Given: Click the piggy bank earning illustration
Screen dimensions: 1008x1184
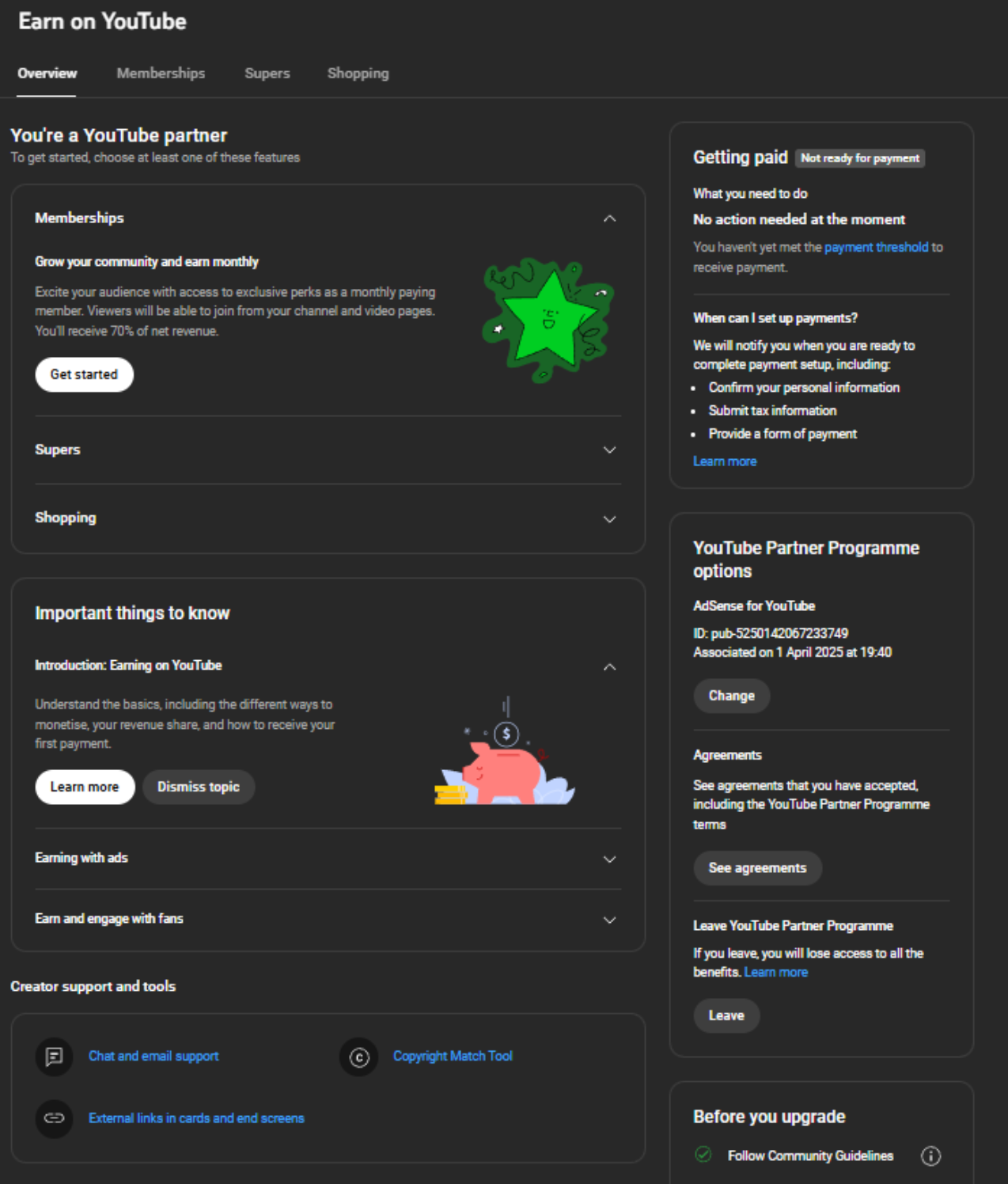Looking at the screenshot, I should 505,752.
